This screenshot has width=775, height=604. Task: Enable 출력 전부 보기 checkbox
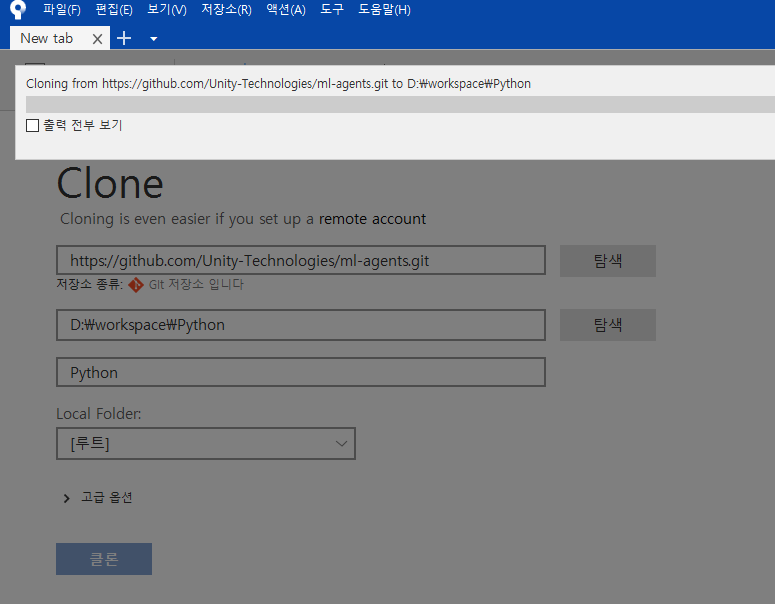click(x=33, y=126)
